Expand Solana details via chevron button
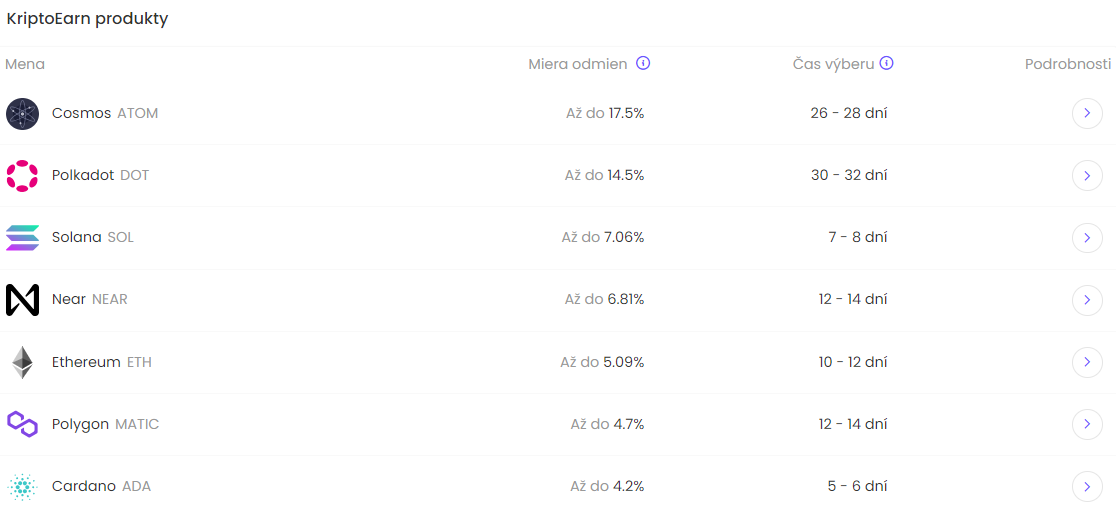 coord(1087,238)
